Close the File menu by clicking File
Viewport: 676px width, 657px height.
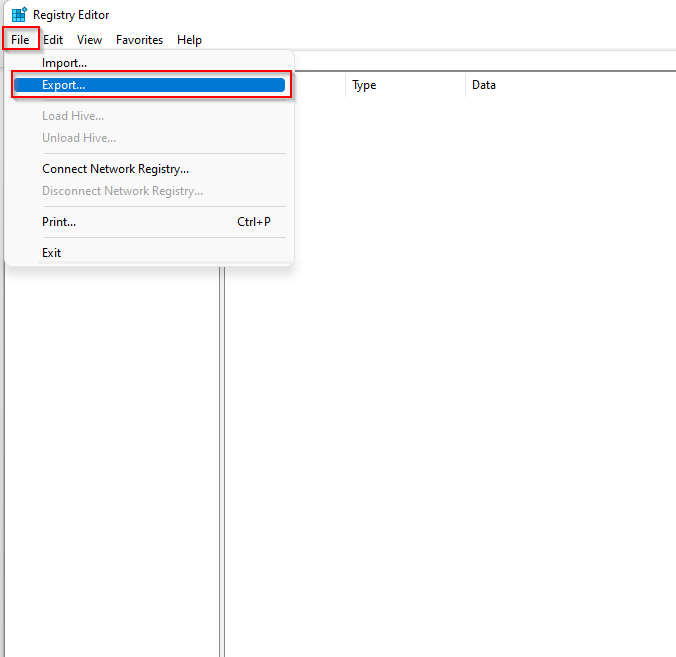[x=20, y=40]
